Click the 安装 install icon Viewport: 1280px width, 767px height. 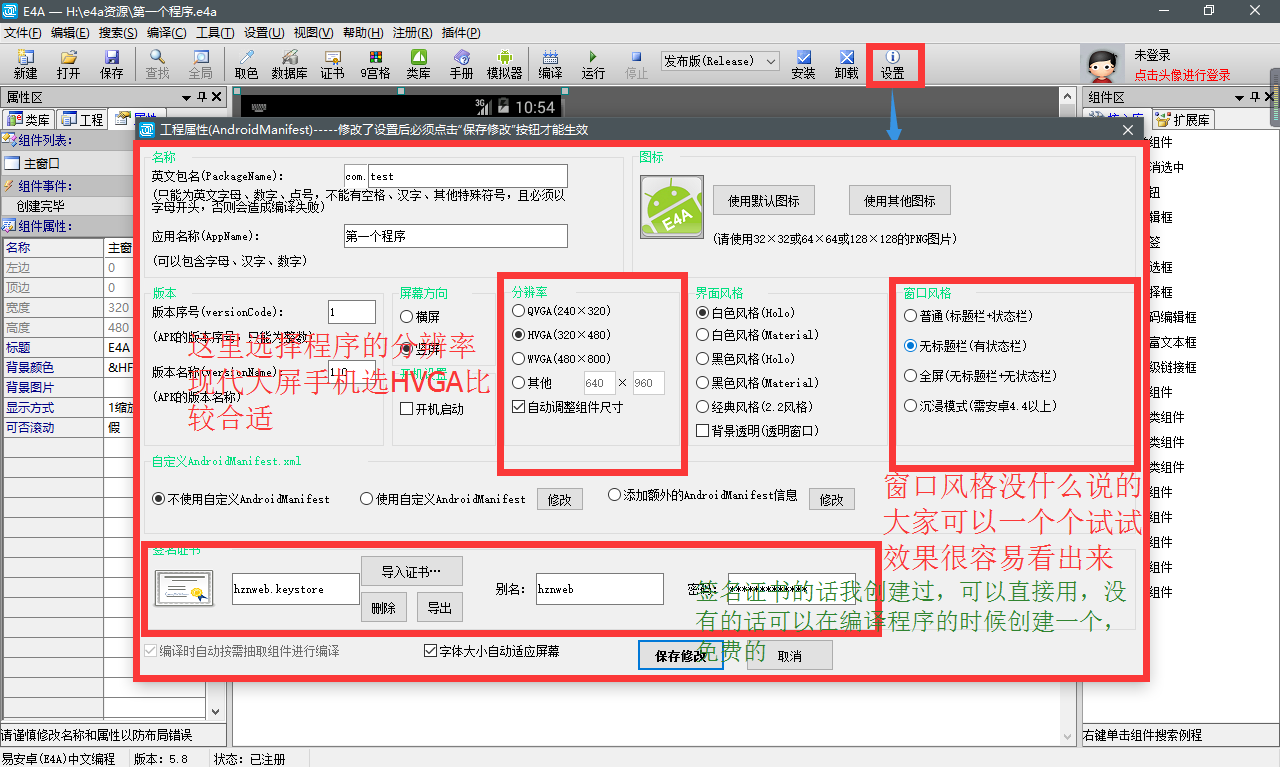(x=803, y=64)
